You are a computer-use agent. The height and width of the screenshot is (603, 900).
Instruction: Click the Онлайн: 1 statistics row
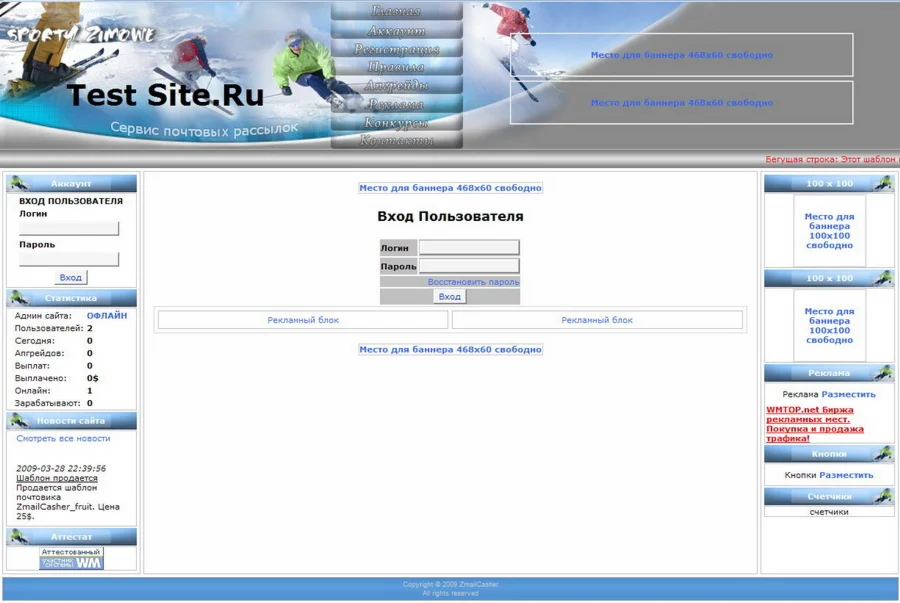[54, 391]
